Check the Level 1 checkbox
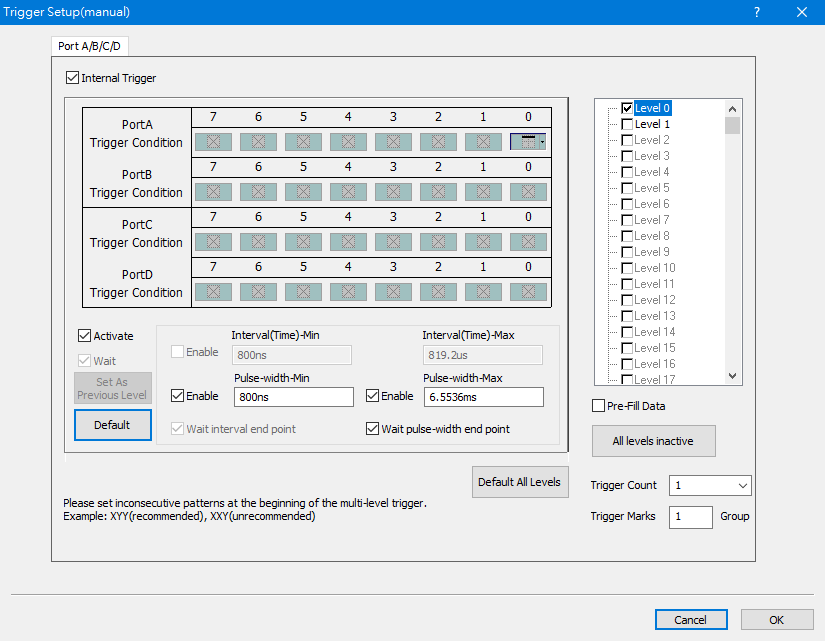Viewport: 825px width, 641px height. (627, 124)
